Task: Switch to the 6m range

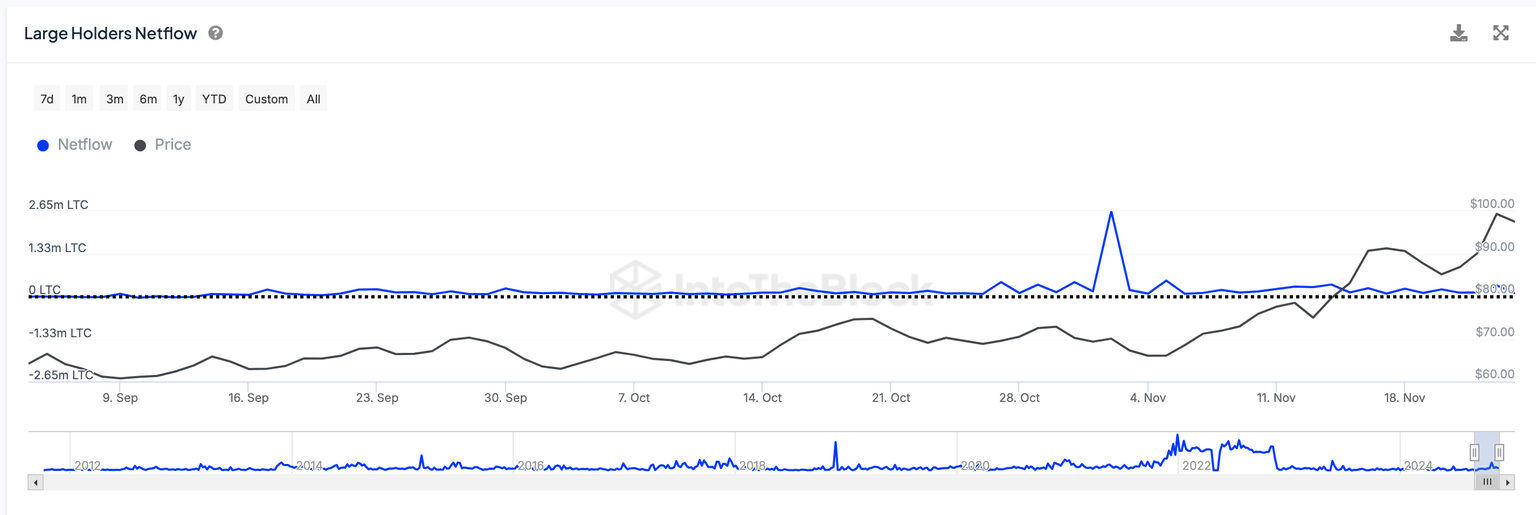Action: click(x=148, y=99)
